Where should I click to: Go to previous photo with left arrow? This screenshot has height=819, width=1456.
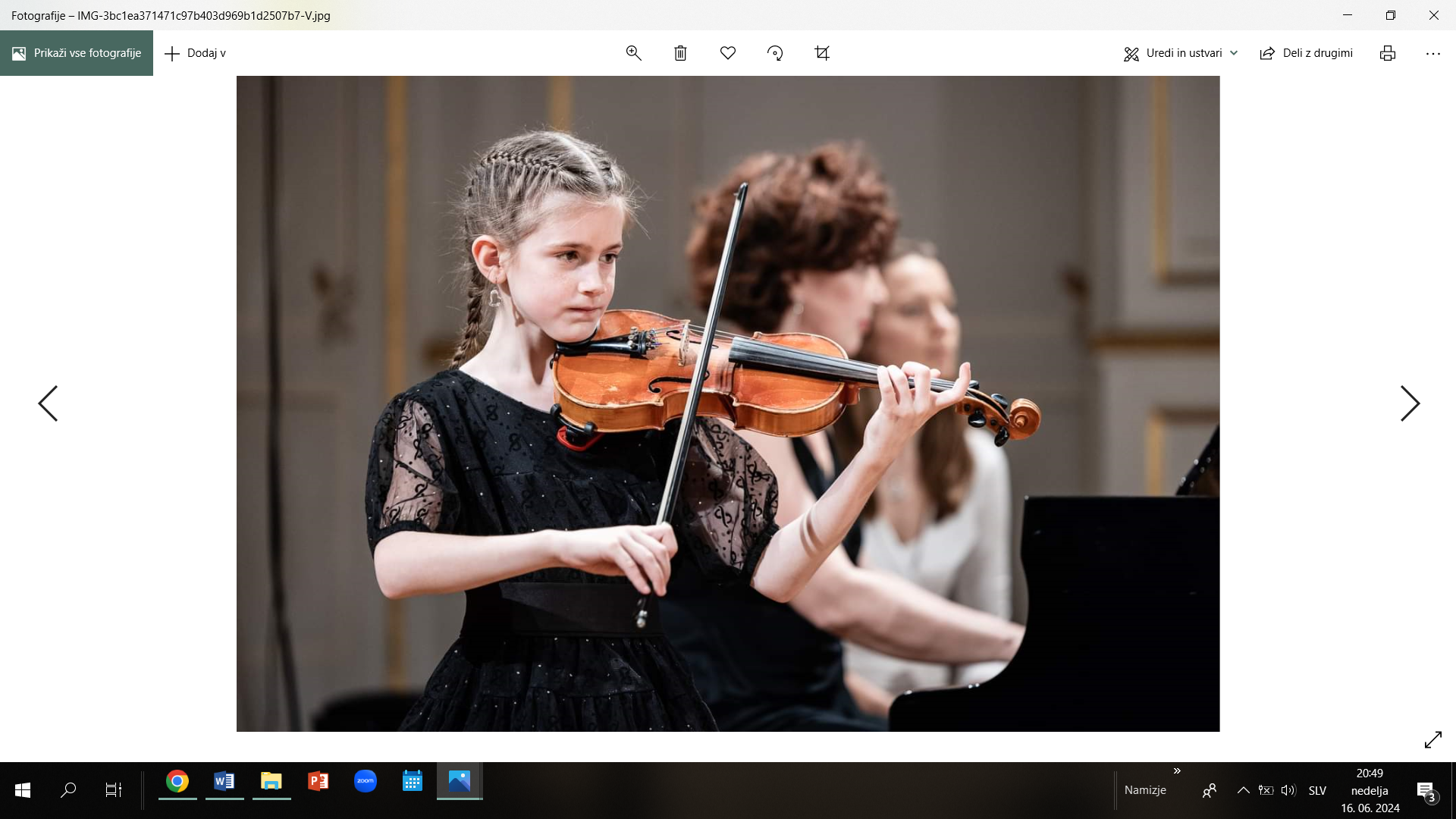[x=48, y=403]
